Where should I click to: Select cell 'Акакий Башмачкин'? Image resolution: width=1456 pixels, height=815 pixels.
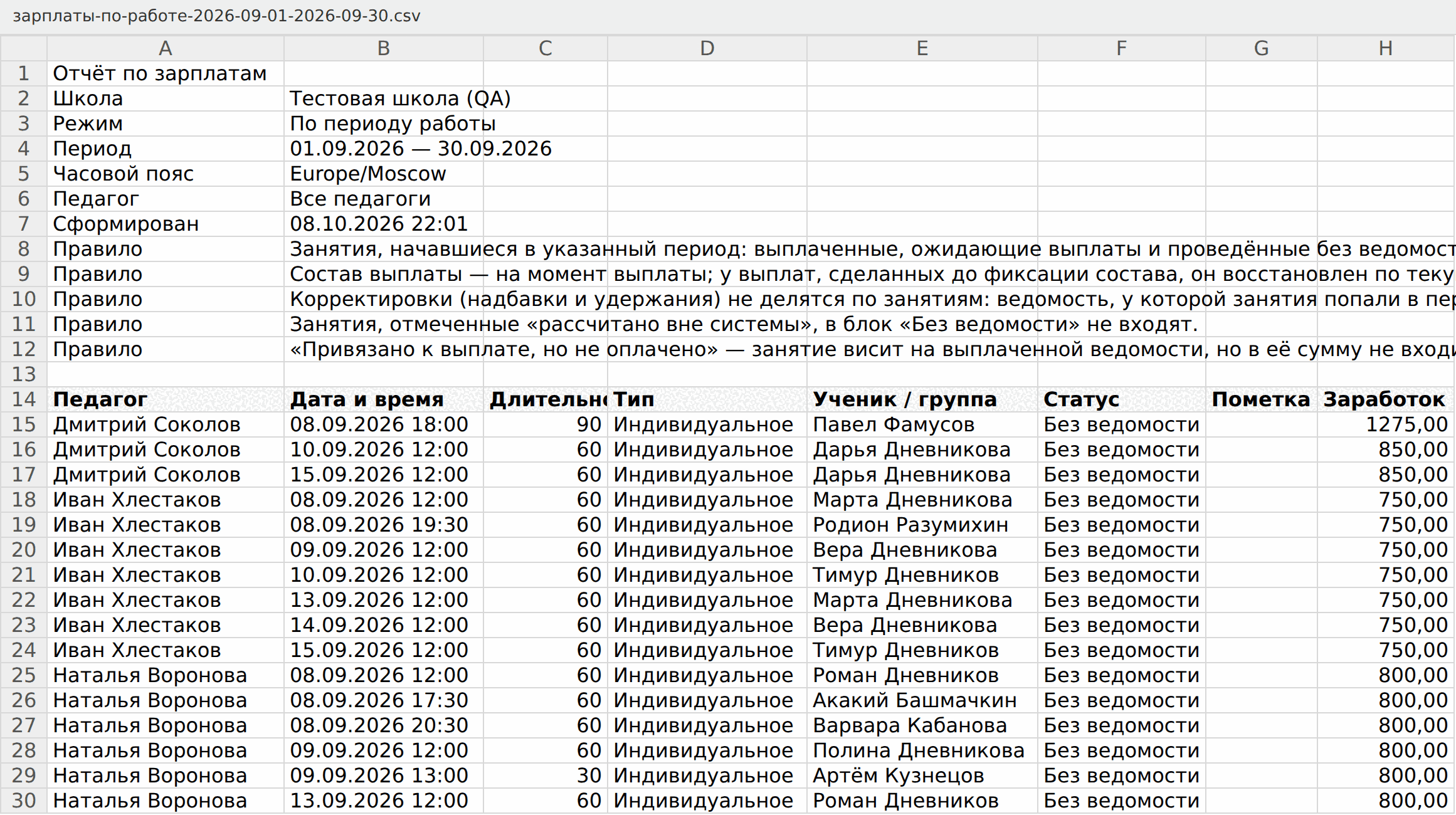coord(922,700)
